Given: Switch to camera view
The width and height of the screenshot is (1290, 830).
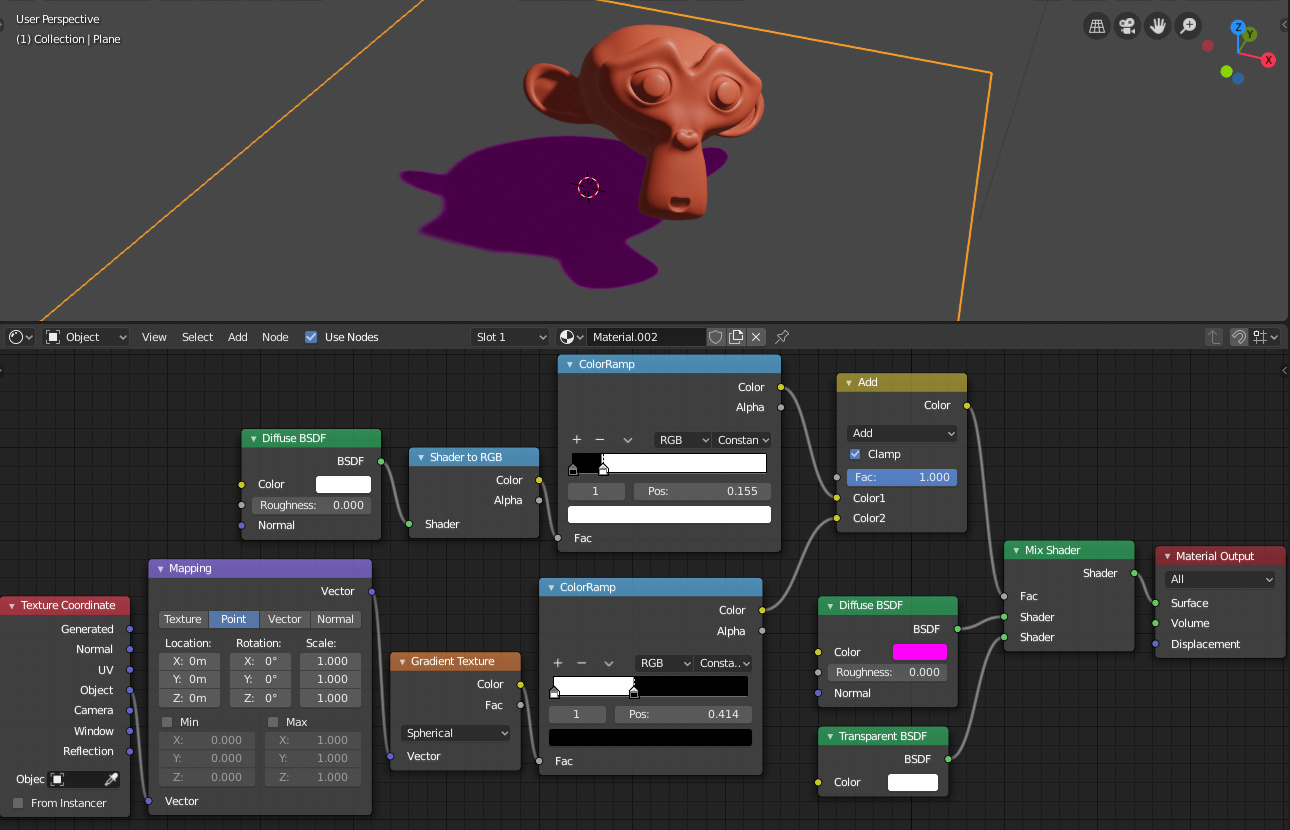Looking at the screenshot, I should [1127, 25].
